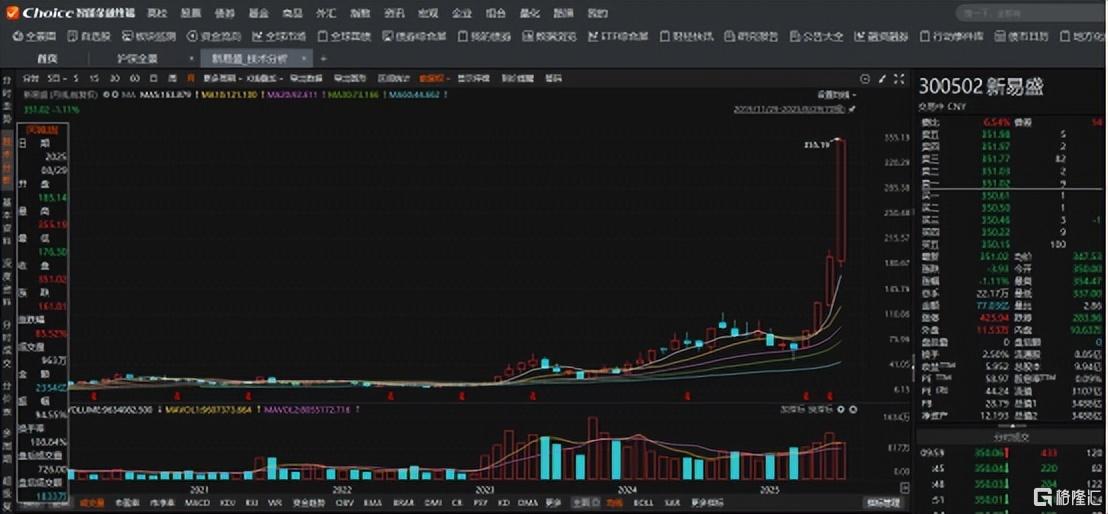The width and height of the screenshot is (1108, 514).
Task: Click the 2024 timeline label
Action: coord(626,488)
